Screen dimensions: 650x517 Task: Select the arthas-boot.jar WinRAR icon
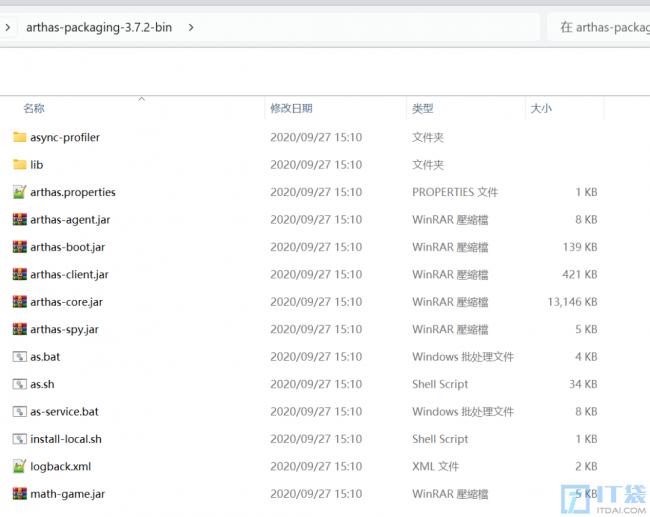pos(19,247)
